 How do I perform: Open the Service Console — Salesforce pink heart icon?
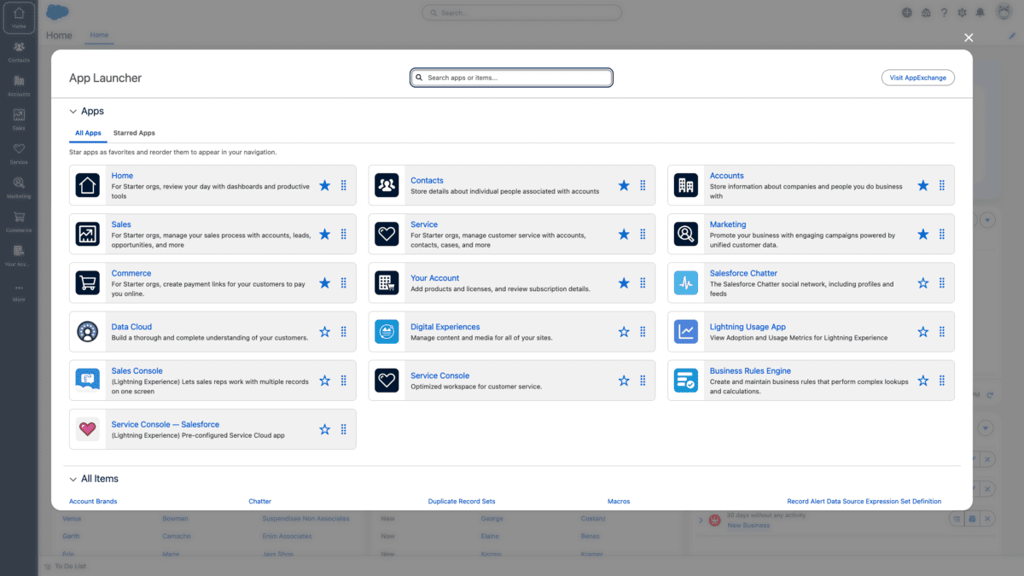[x=88, y=429]
